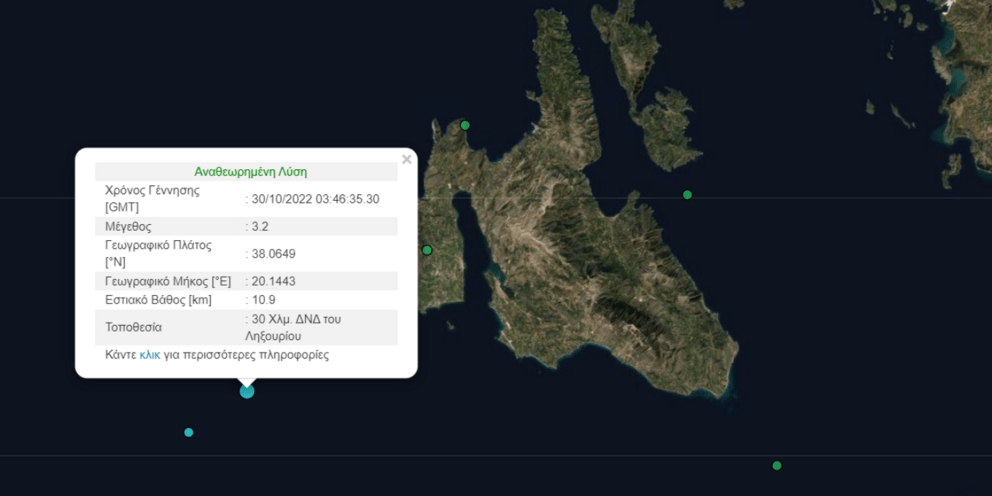Click green marker on Lixouri west coast
The image size is (992, 496).
427,250
